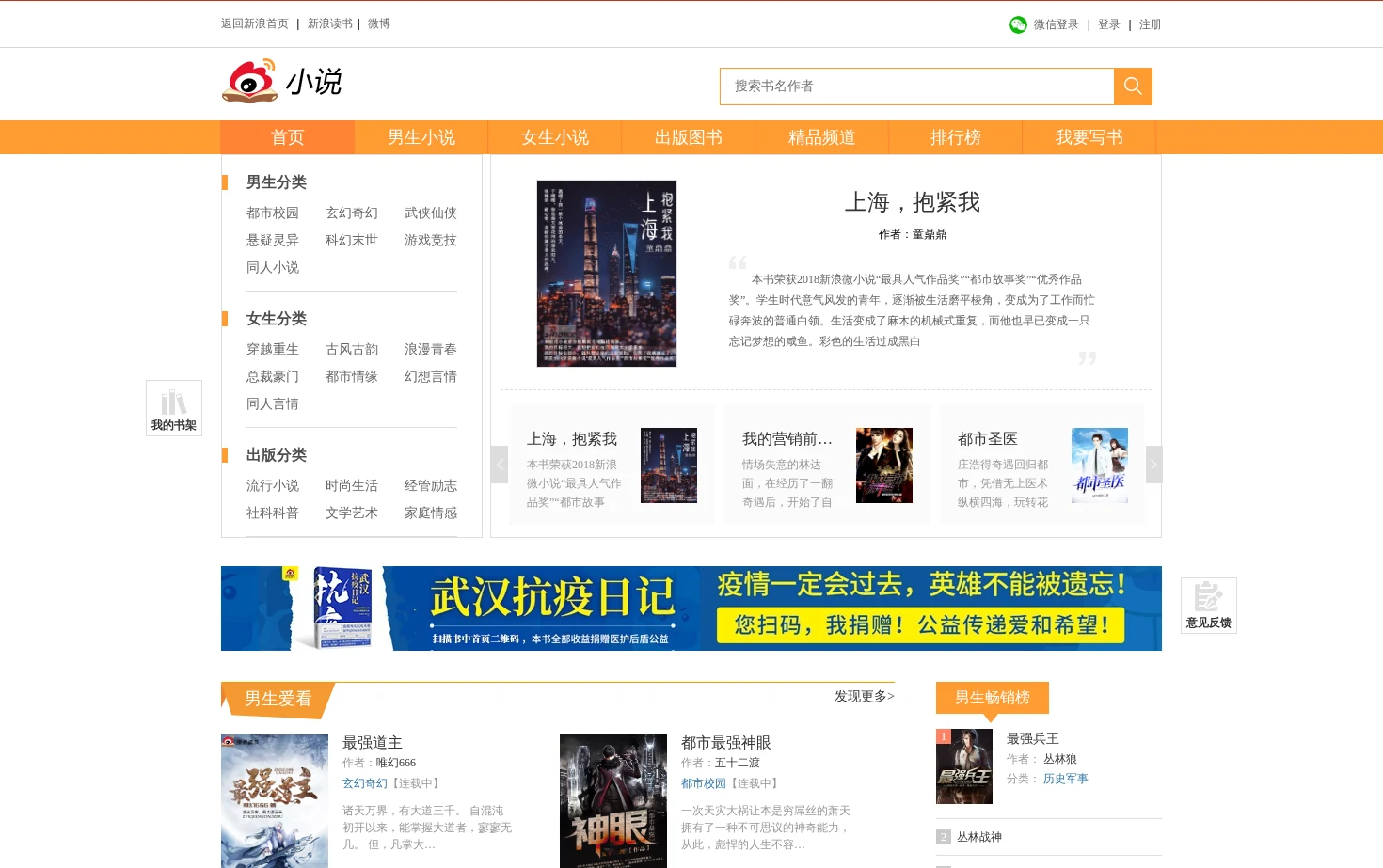Open the 上海，抱紧我 carousel card cover
1383x868 pixels.
(669, 466)
